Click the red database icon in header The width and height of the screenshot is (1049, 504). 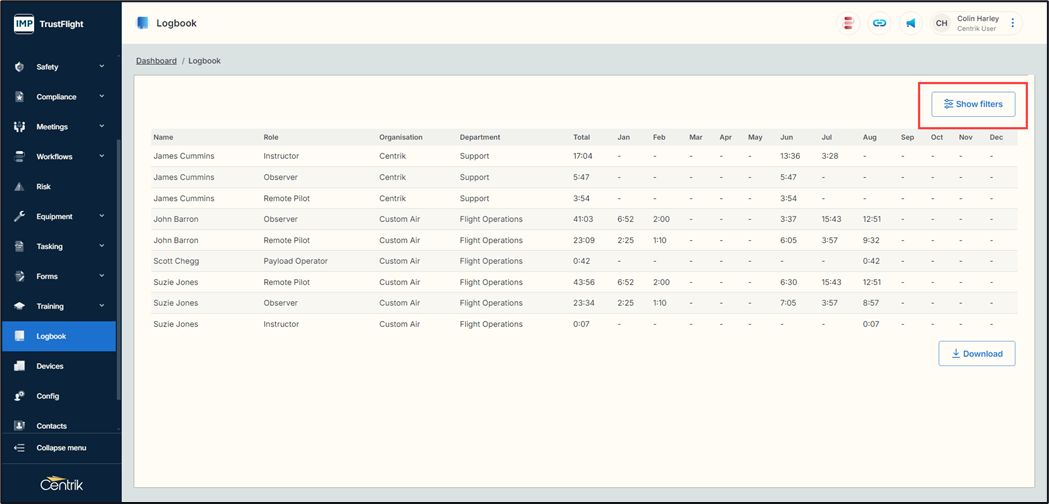[848, 23]
